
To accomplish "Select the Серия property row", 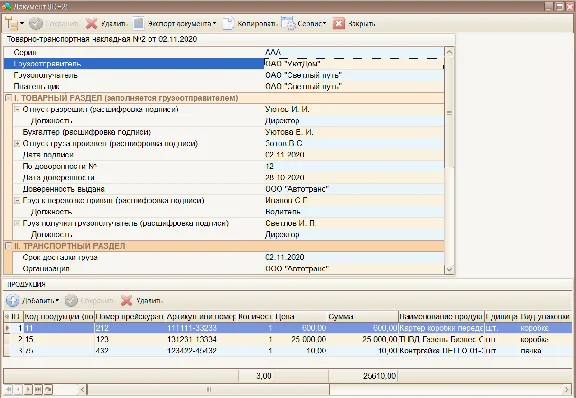I will [224, 52].
